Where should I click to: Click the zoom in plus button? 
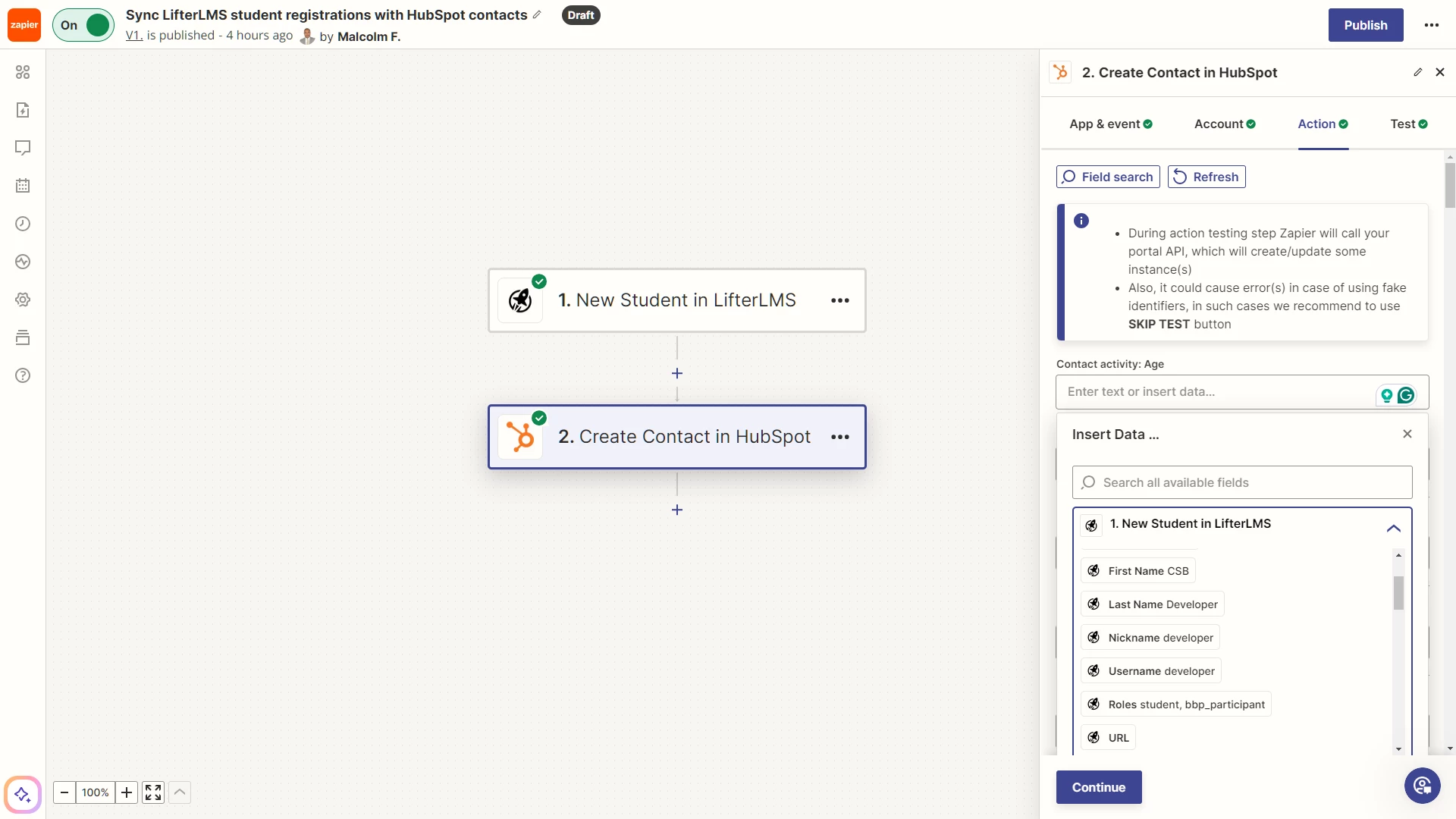(127, 792)
